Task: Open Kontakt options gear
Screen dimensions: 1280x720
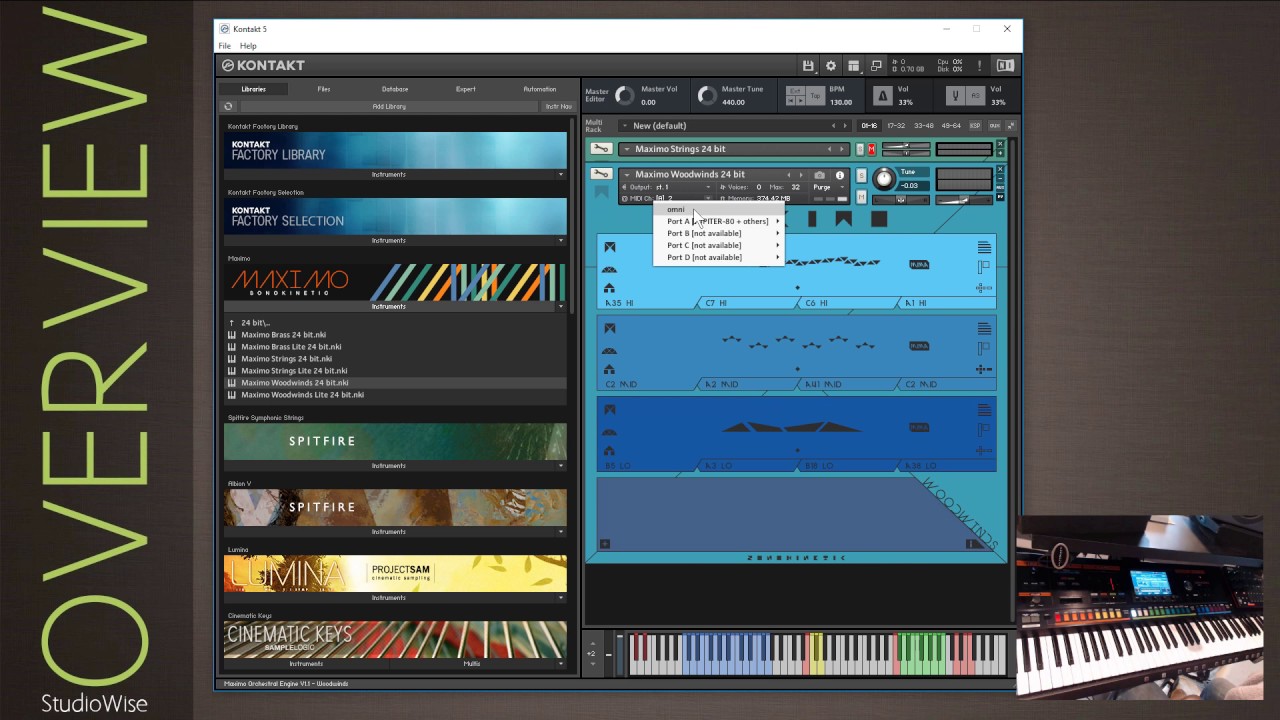Action: (831, 66)
